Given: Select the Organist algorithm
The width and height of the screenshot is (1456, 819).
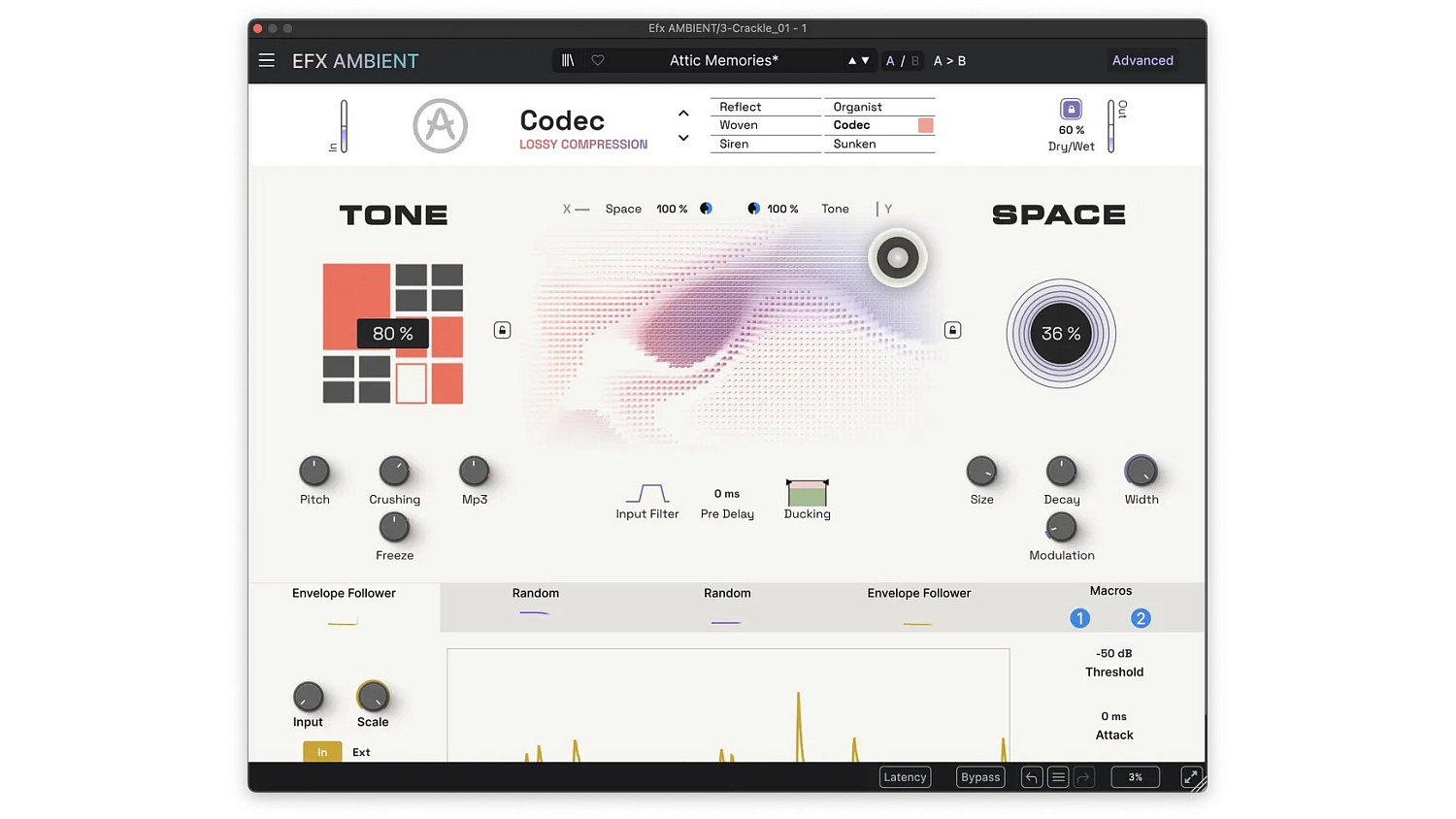Looking at the screenshot, I should [857, 107].
